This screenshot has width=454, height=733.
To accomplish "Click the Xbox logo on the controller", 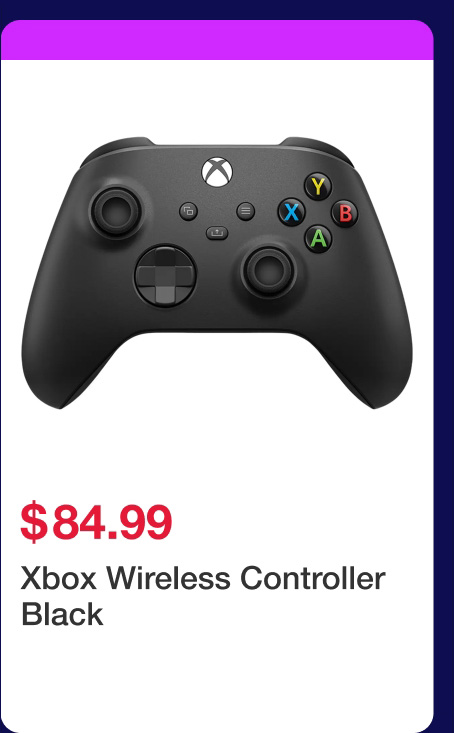I will 217,172.
